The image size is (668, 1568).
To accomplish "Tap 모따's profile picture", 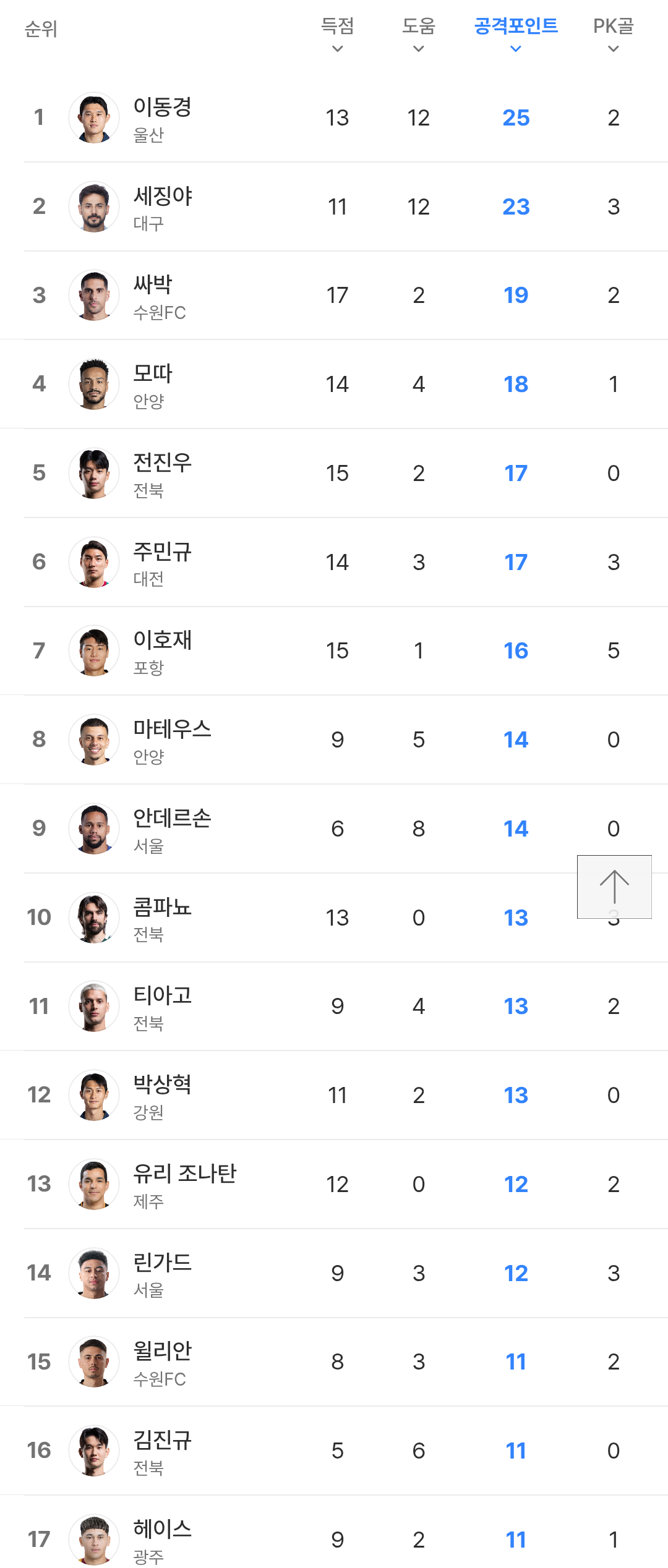I will tap(94, 384).
